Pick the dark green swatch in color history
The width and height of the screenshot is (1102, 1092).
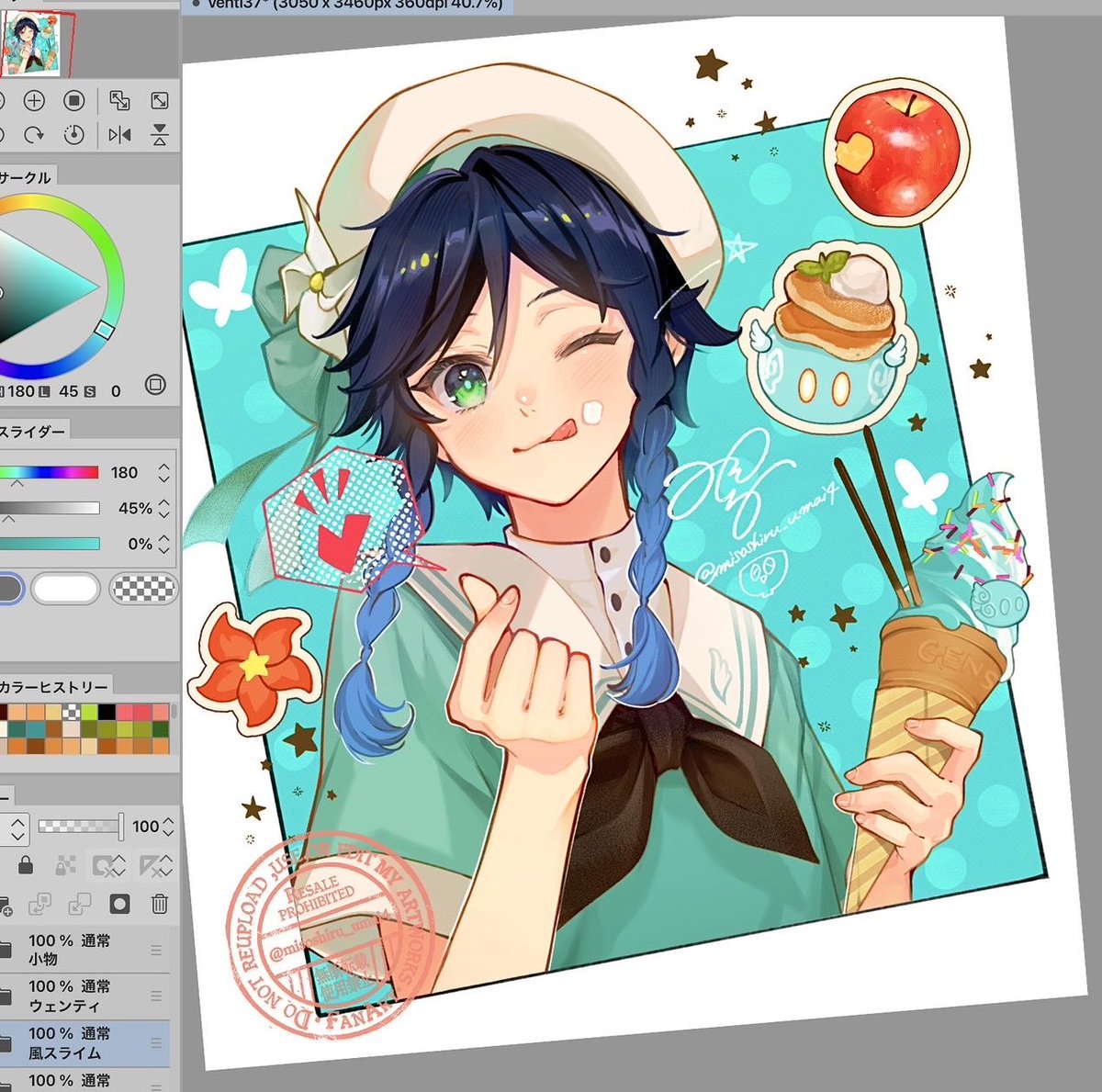point(160,729)
